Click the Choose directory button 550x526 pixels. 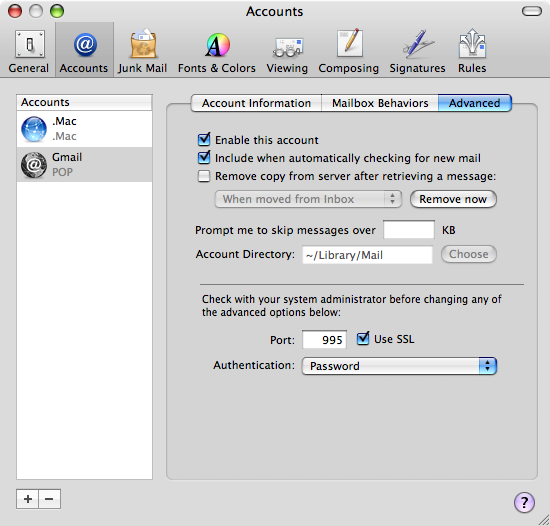click(469, 254)
